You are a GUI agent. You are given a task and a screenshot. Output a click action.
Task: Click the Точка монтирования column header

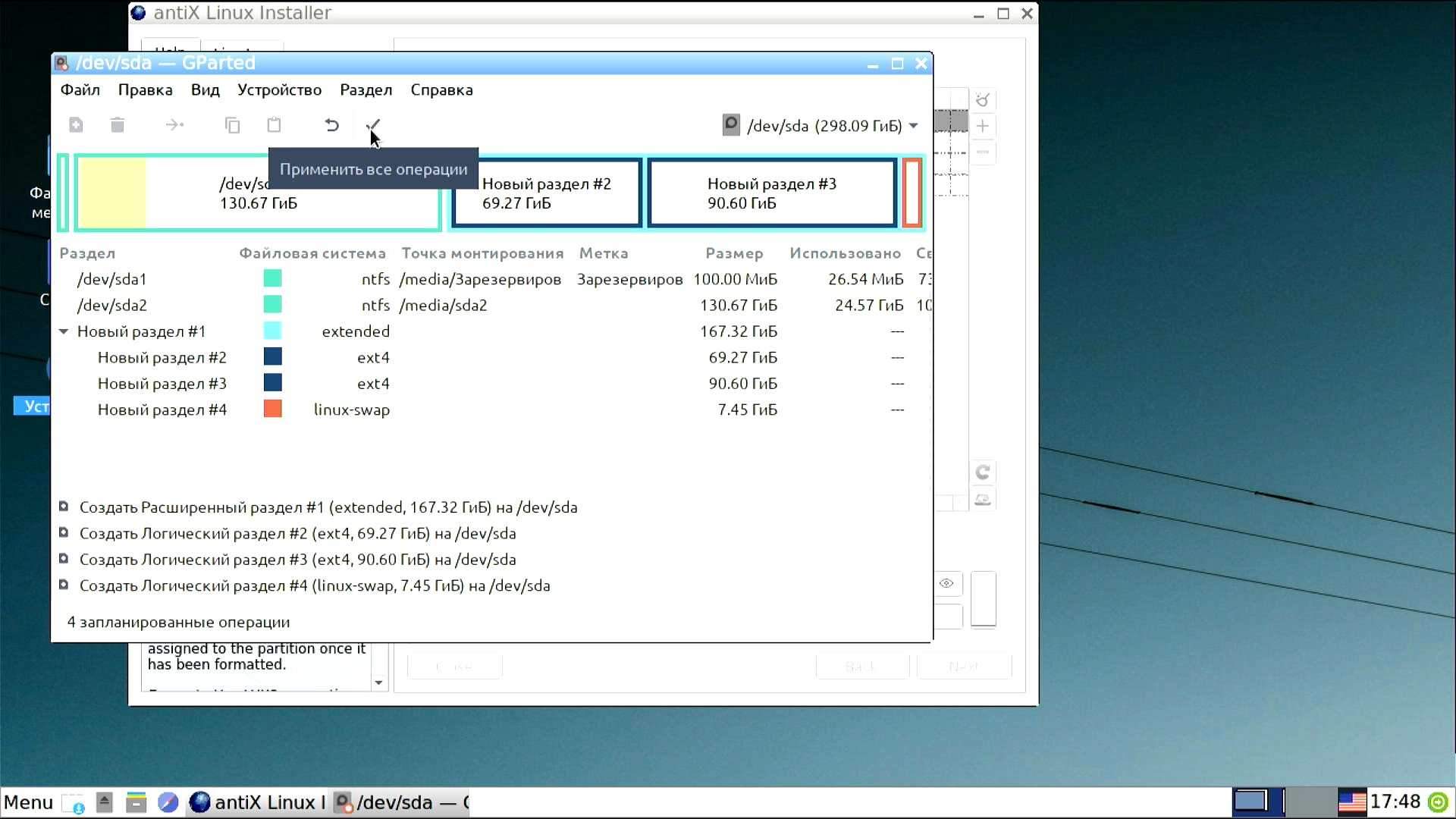point(482,253)
